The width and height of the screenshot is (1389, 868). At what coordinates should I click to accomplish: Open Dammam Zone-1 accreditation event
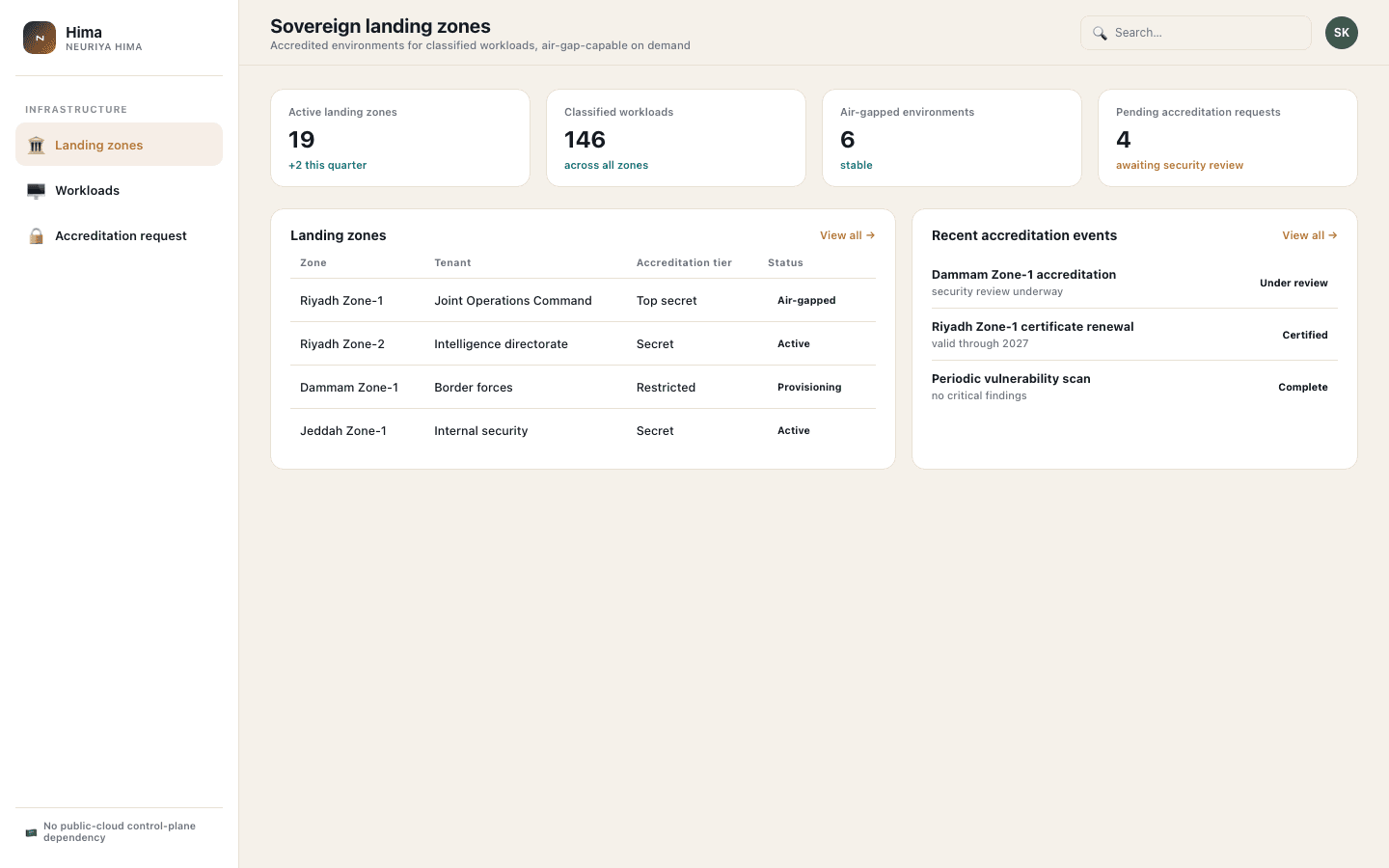[1134, 283]
